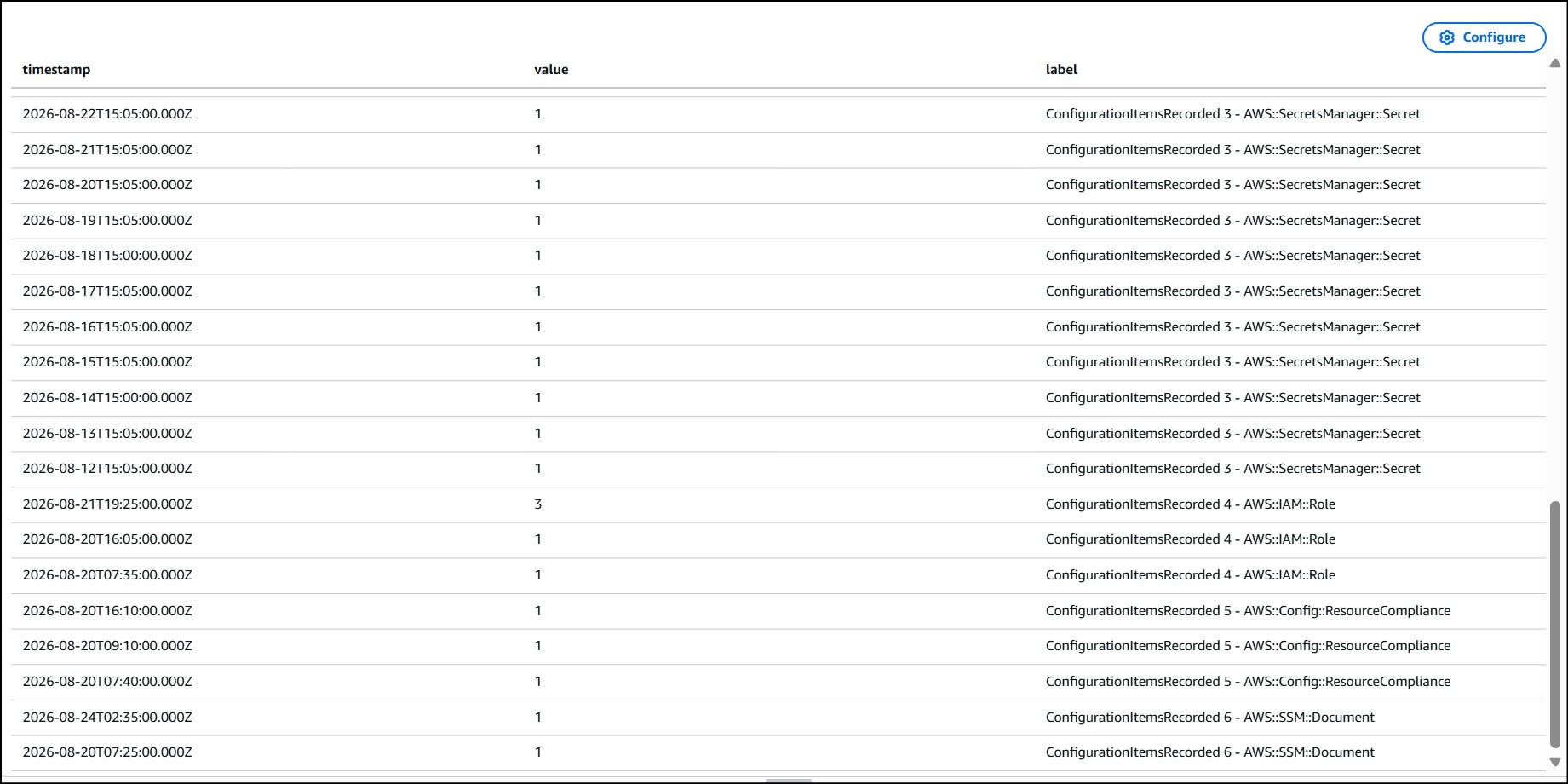Image resolution: width=1568 pixels, height=784 pixels.
Task: Select timestamp 2026-08-21T15:05:00.000Z
Action: click(107, 150)
